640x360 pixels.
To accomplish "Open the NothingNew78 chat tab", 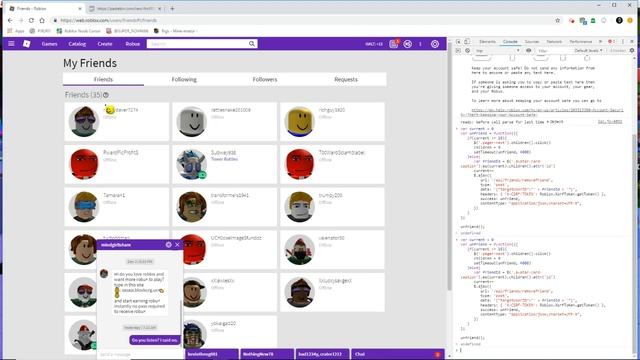I will (x=267, y=354).
